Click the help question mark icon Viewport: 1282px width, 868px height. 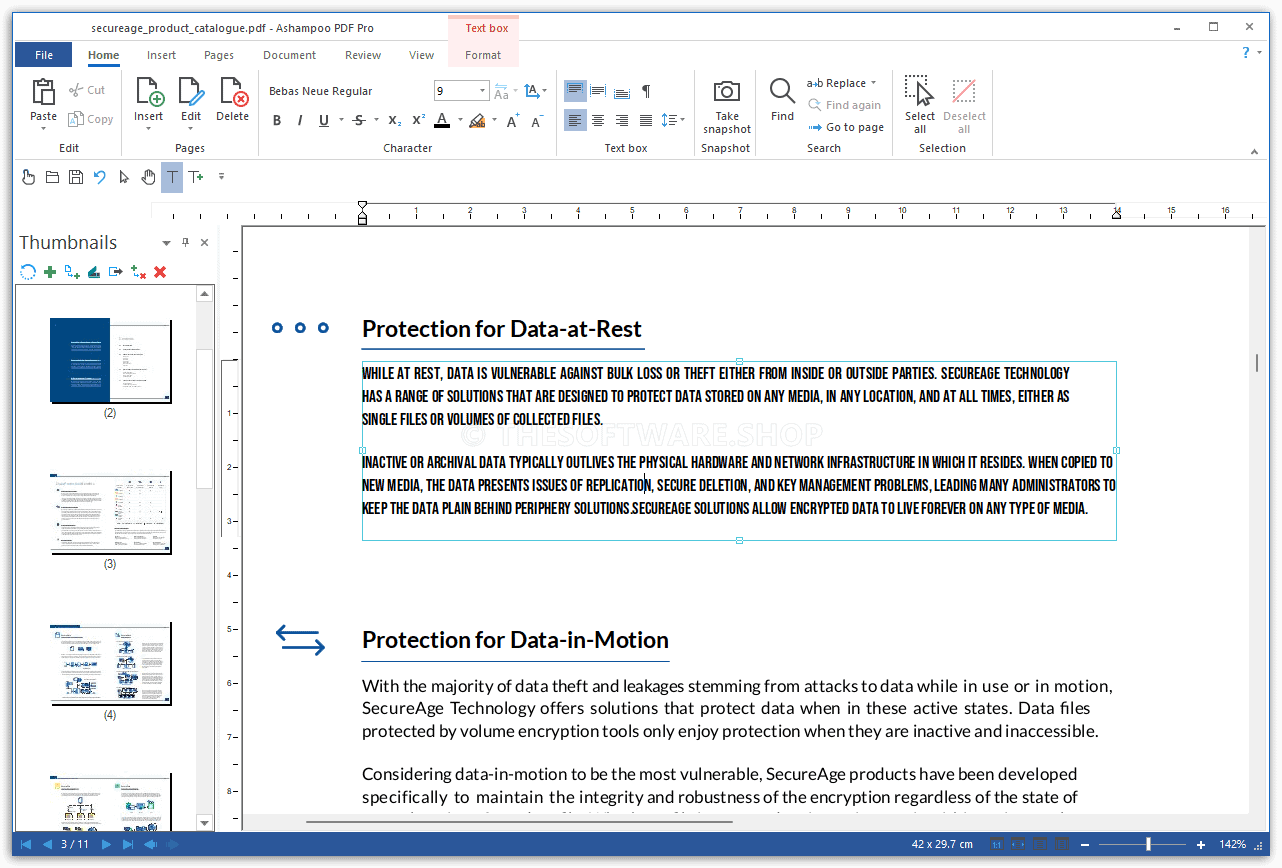pyautogui.click(x=1246, y=53)
